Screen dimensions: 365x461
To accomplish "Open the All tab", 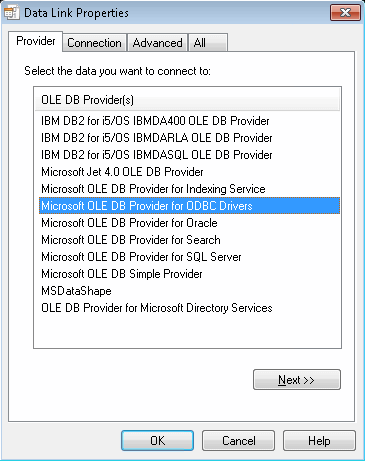I will tap(208, 43).
